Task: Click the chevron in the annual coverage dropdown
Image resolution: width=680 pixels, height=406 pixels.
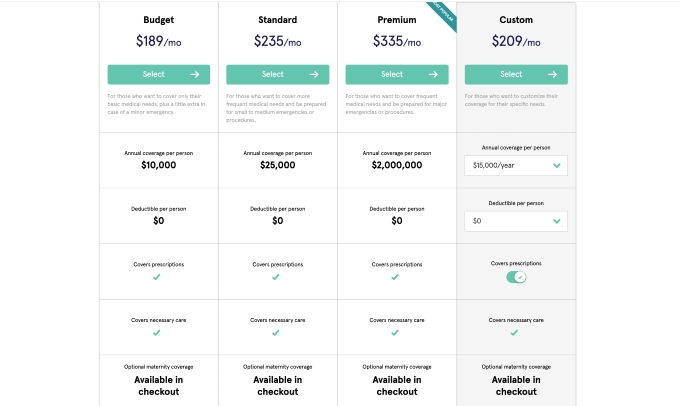Action: pos(557,165)
